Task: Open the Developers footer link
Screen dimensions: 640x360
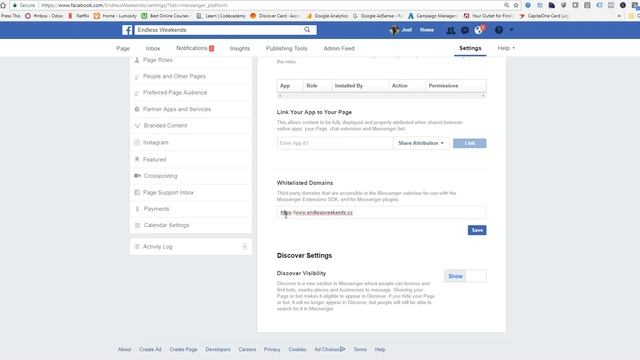Action: coord(218,349)
